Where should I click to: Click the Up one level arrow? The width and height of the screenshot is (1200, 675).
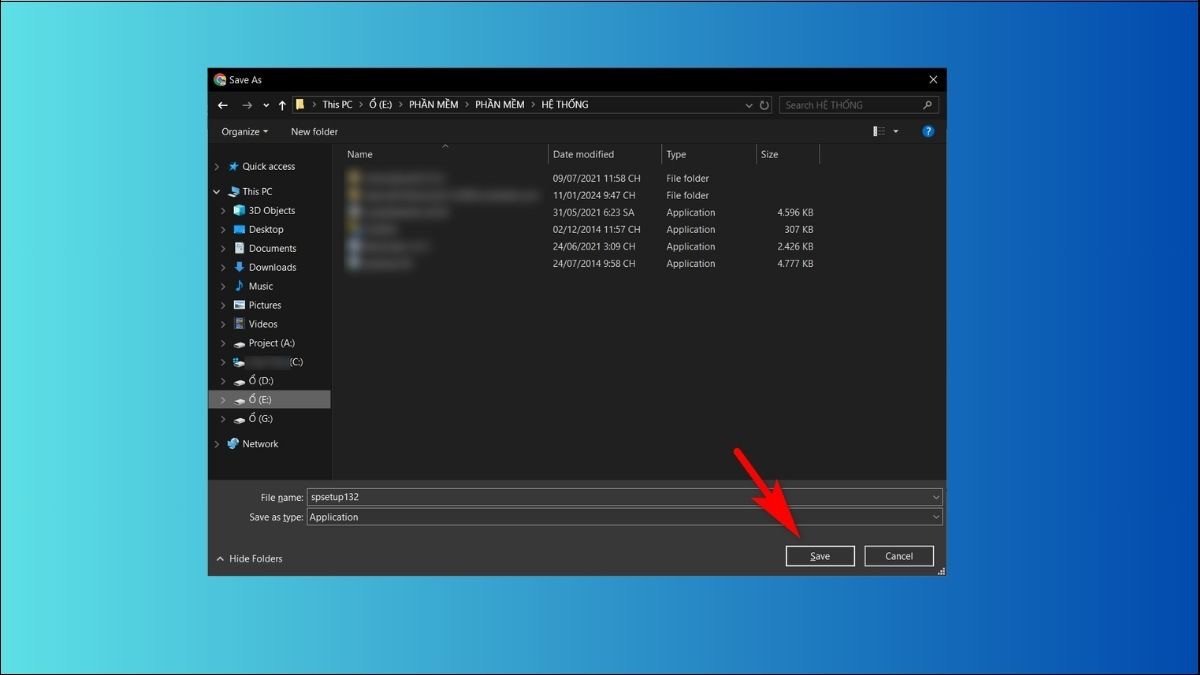point(283,105)
